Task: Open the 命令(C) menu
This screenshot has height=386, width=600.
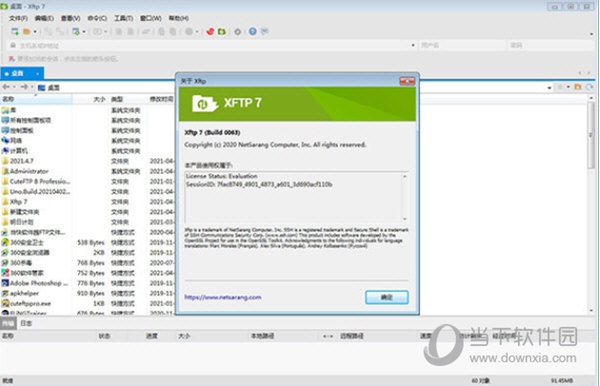Action: click(x=97, y=18)
